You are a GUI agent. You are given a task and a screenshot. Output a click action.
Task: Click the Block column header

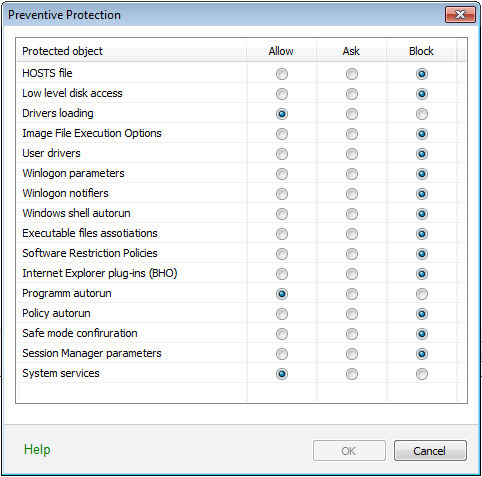click(421, 51)
